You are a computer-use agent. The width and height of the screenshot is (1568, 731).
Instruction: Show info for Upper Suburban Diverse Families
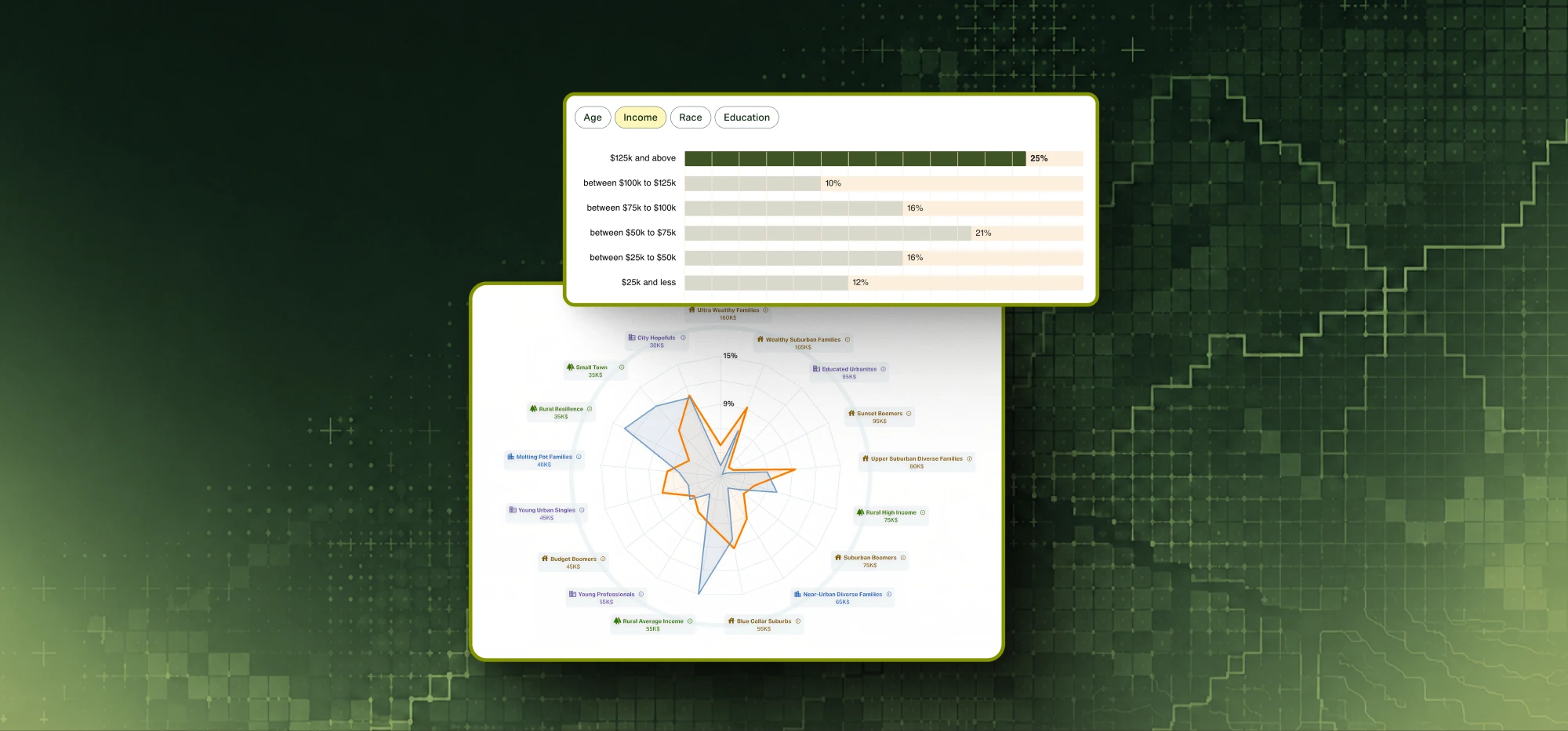(x=970, y=458)
